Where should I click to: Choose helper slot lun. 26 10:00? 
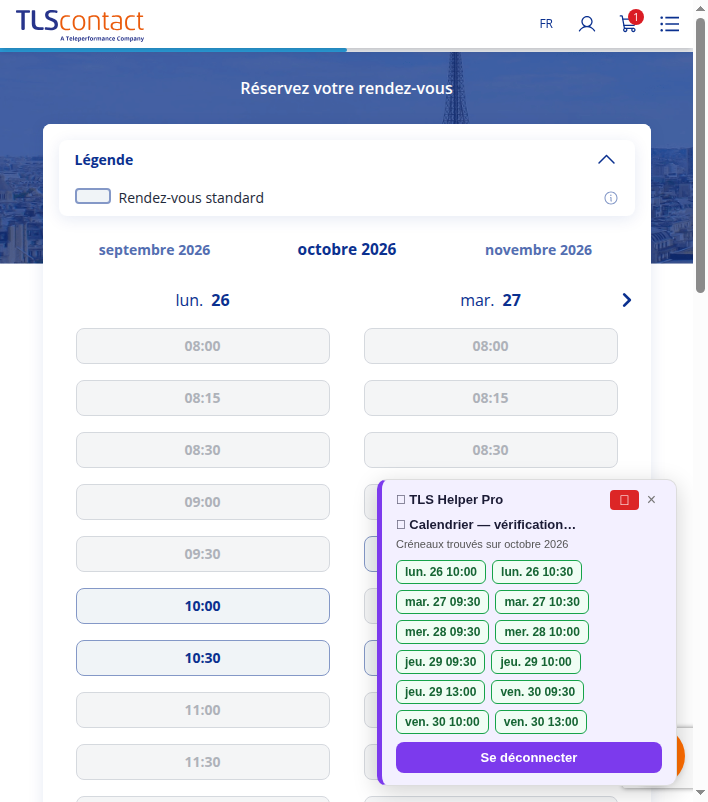440,572
